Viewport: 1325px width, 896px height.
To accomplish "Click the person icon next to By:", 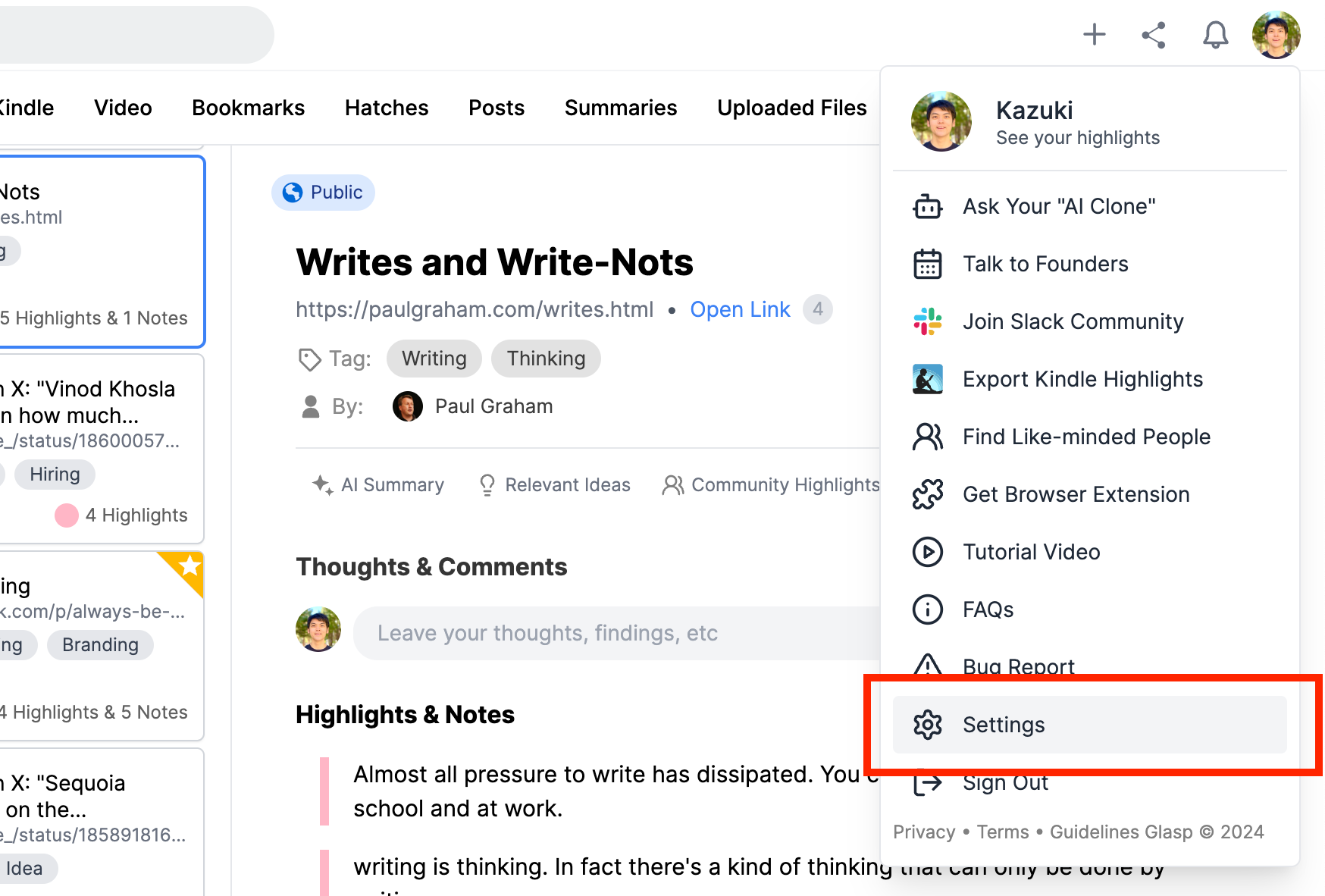I will tap(311, 406).
